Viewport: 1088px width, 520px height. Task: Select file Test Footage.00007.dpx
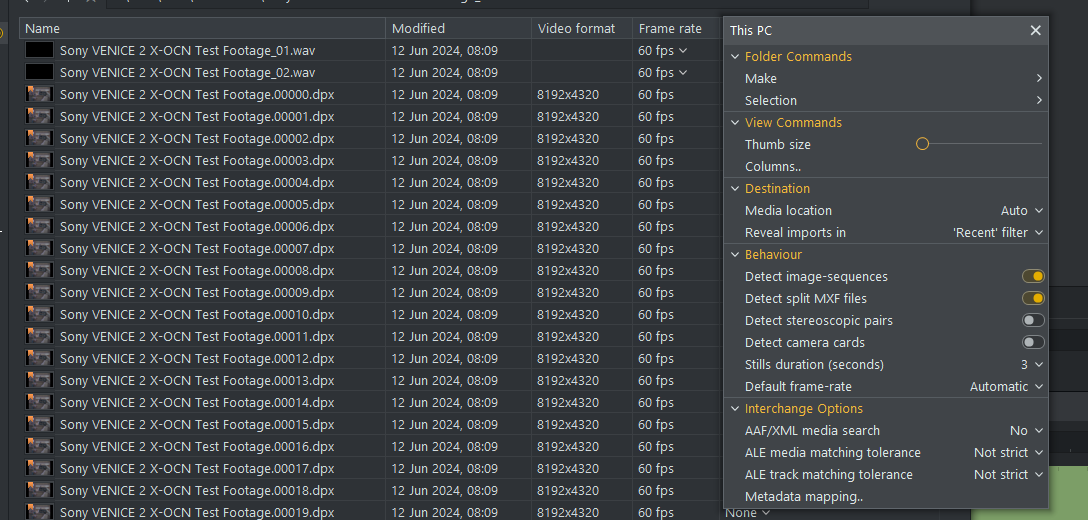197,249
